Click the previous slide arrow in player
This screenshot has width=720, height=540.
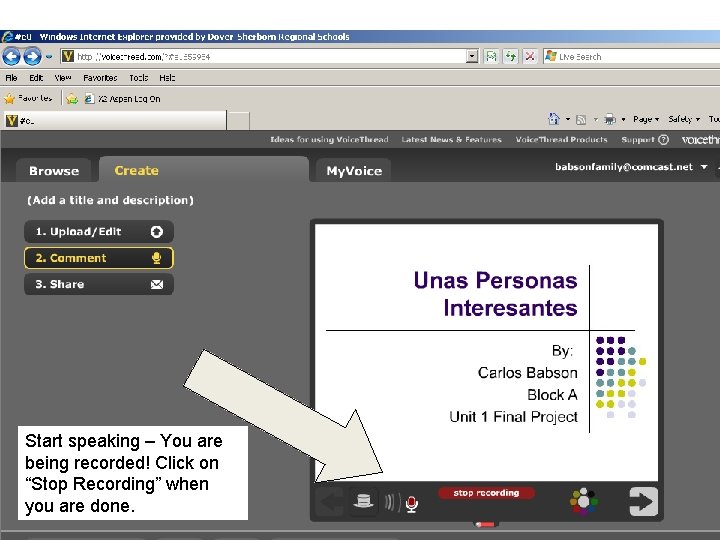pyautogui.click(x=330, y=502)
